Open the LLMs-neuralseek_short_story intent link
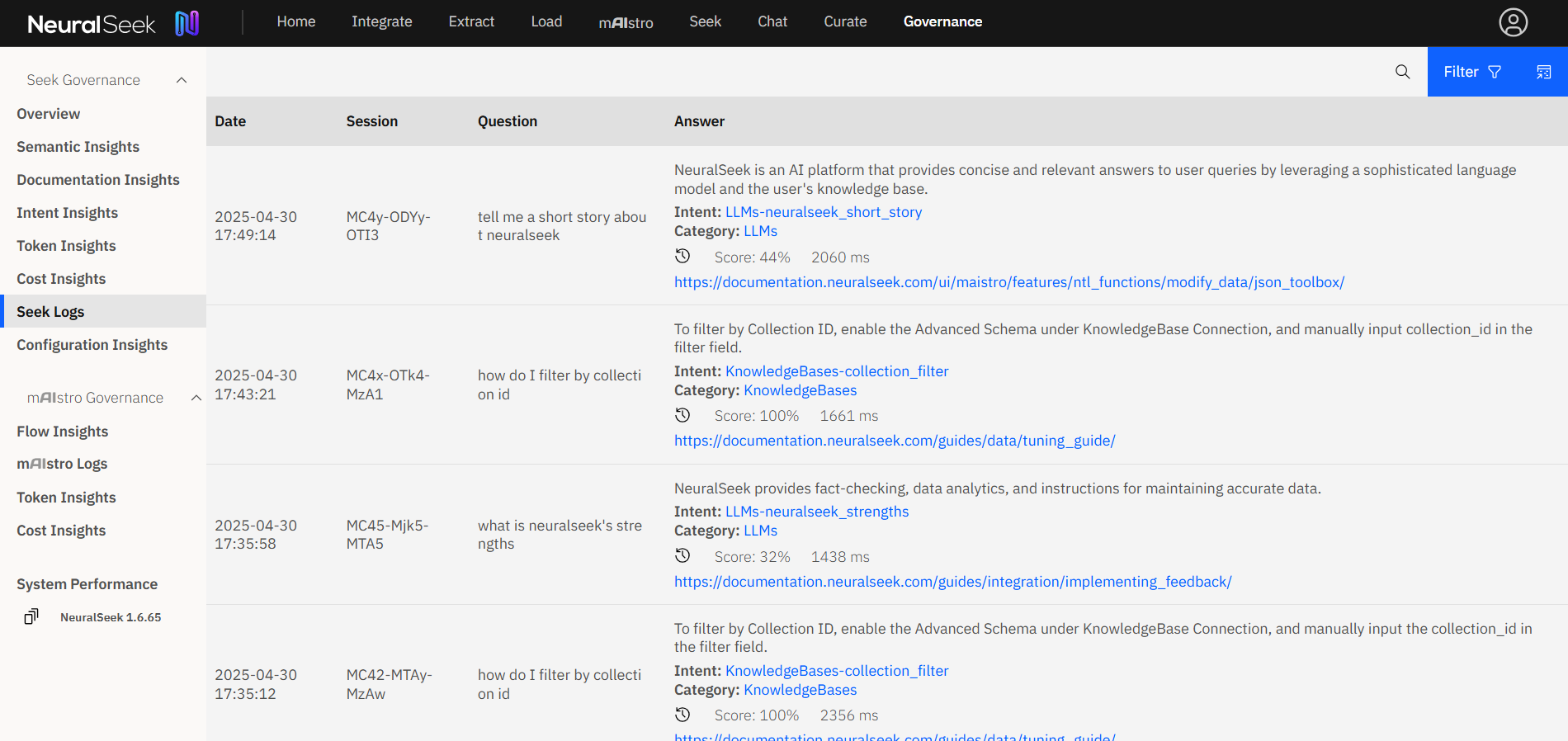 coord(824,212)
